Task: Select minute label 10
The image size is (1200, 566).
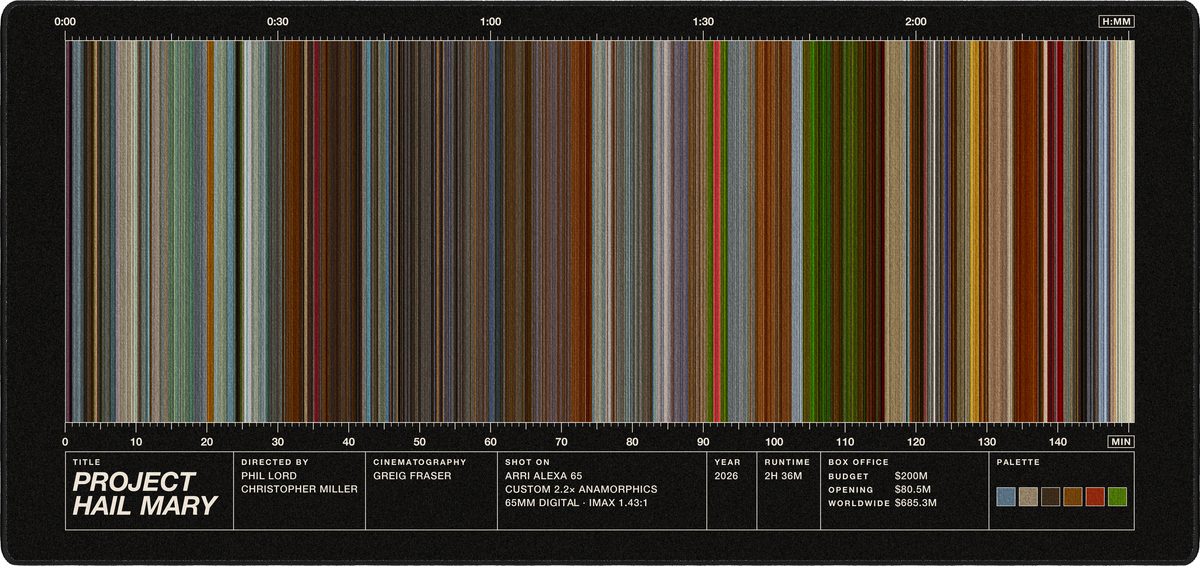Action: pyautogui.click(x=136, y=441)
